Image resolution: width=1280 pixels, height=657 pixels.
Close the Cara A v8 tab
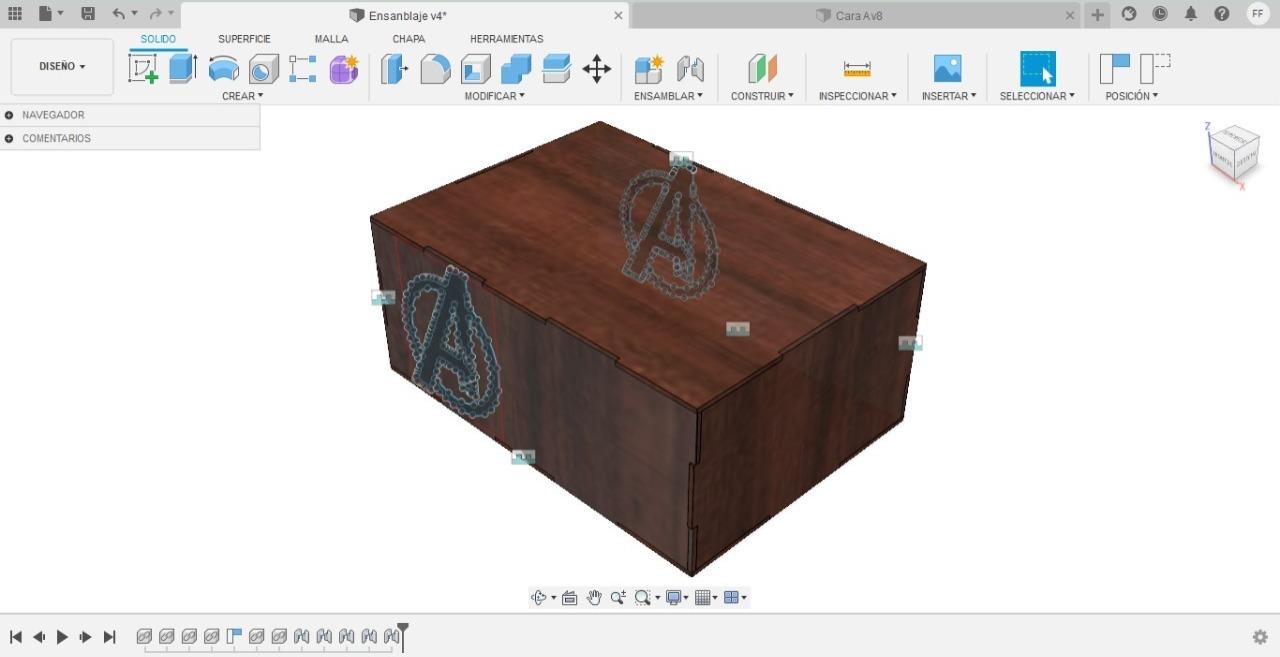click(x=1070, y=15)
